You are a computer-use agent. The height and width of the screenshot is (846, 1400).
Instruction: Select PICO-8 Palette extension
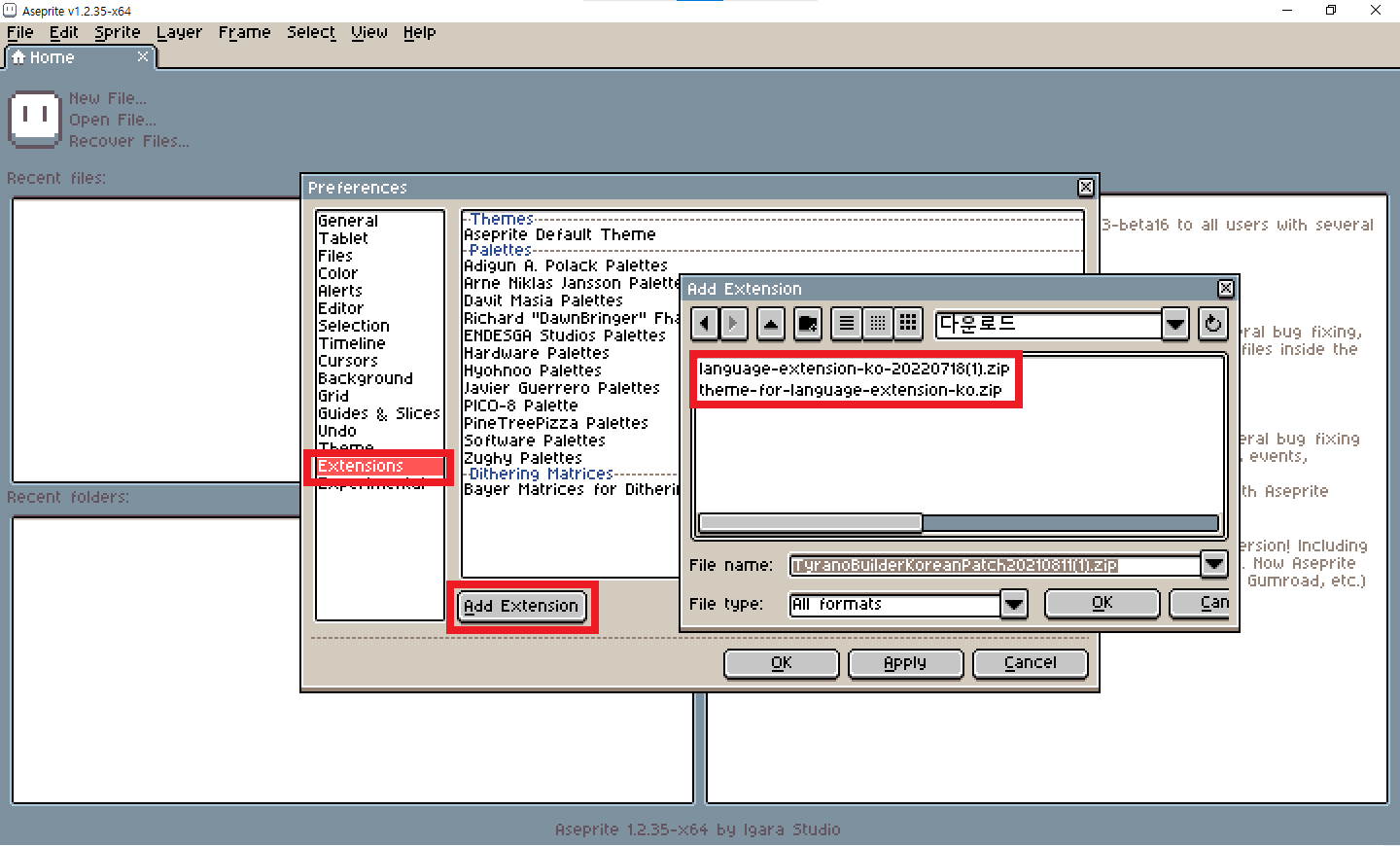click(x=521, y=405)
